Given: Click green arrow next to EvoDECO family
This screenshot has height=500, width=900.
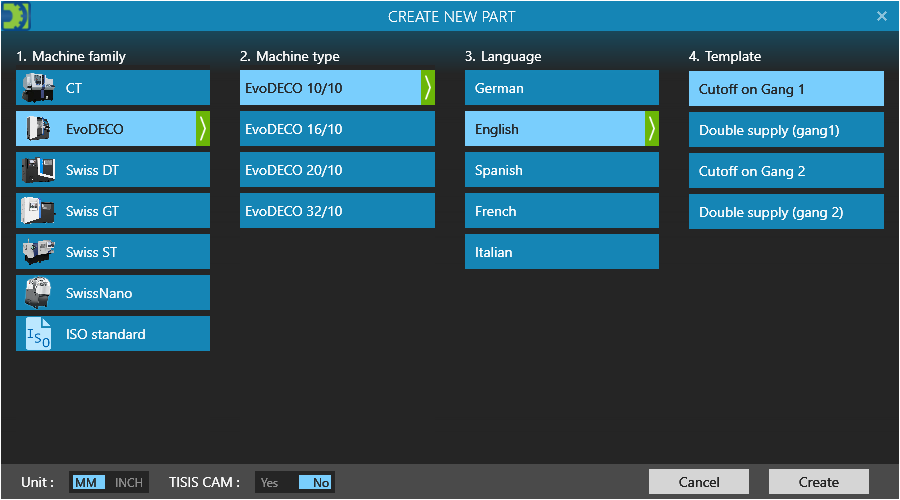Looking at the screenshot, I should tap(203, 129).
